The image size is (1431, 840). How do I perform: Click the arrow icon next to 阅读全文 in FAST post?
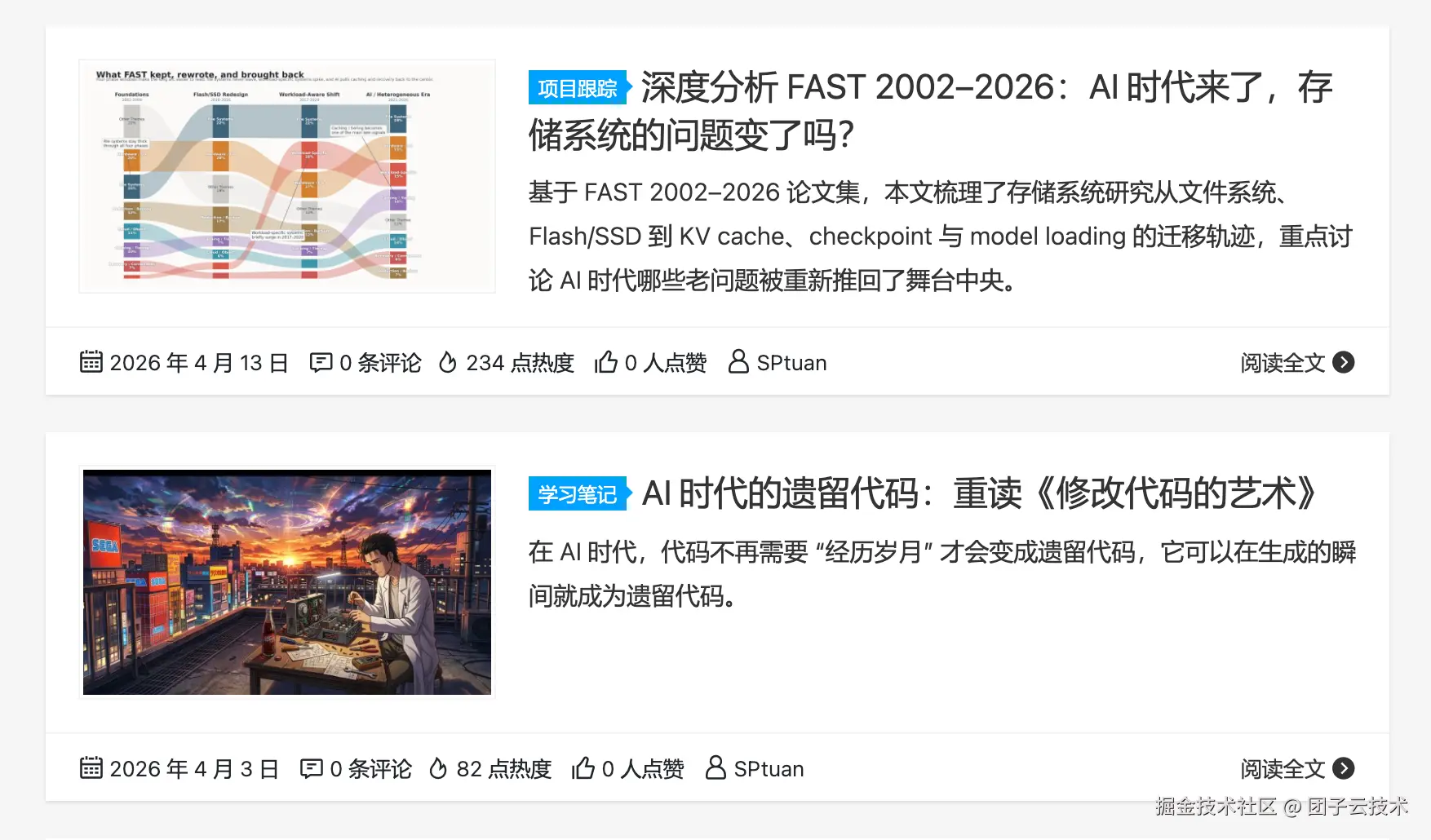click(x=1344, y=362)
